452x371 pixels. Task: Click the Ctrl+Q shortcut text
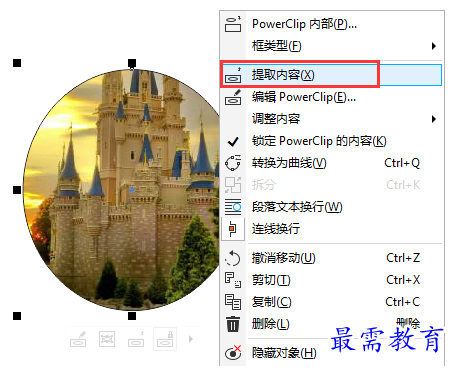coord(402,163)
